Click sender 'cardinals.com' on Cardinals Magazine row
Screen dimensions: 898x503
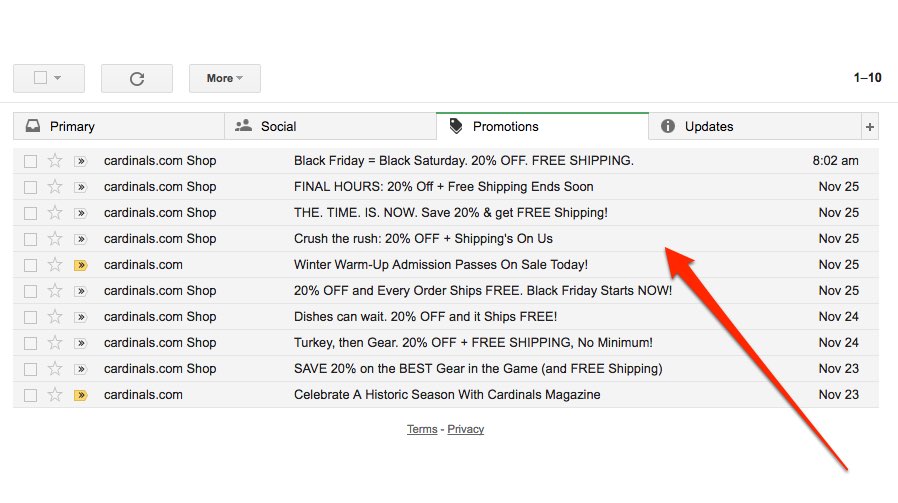143,395
